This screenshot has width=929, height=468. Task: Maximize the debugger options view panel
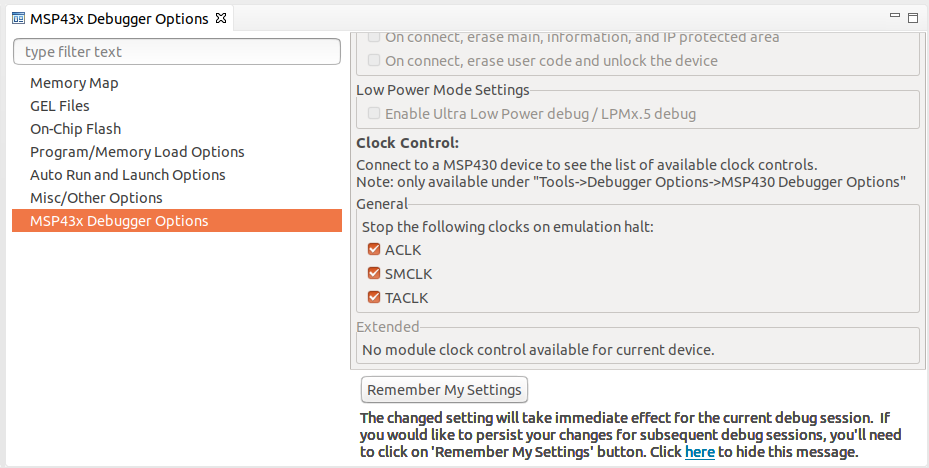click(912, 17)
